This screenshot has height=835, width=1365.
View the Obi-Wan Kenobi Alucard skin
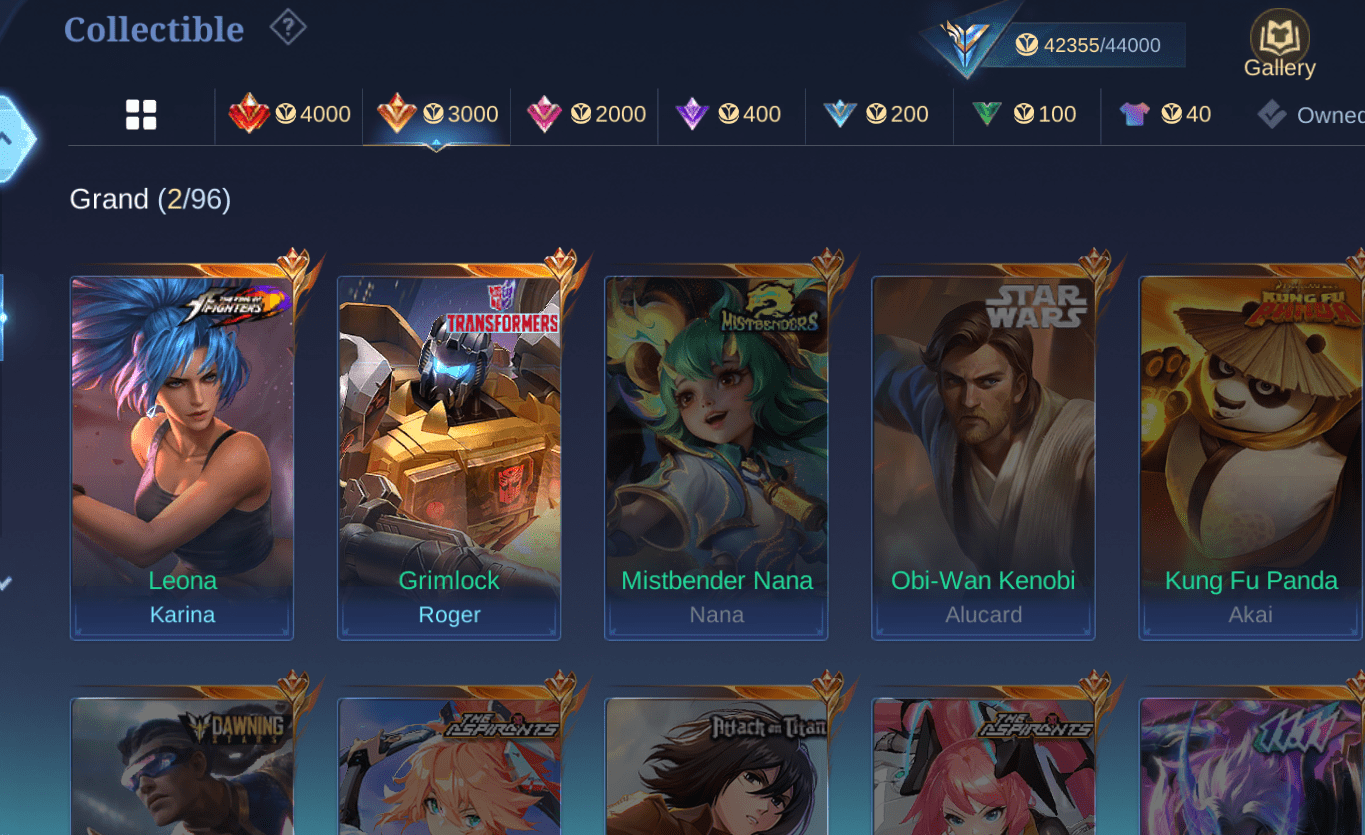point(983,458)
